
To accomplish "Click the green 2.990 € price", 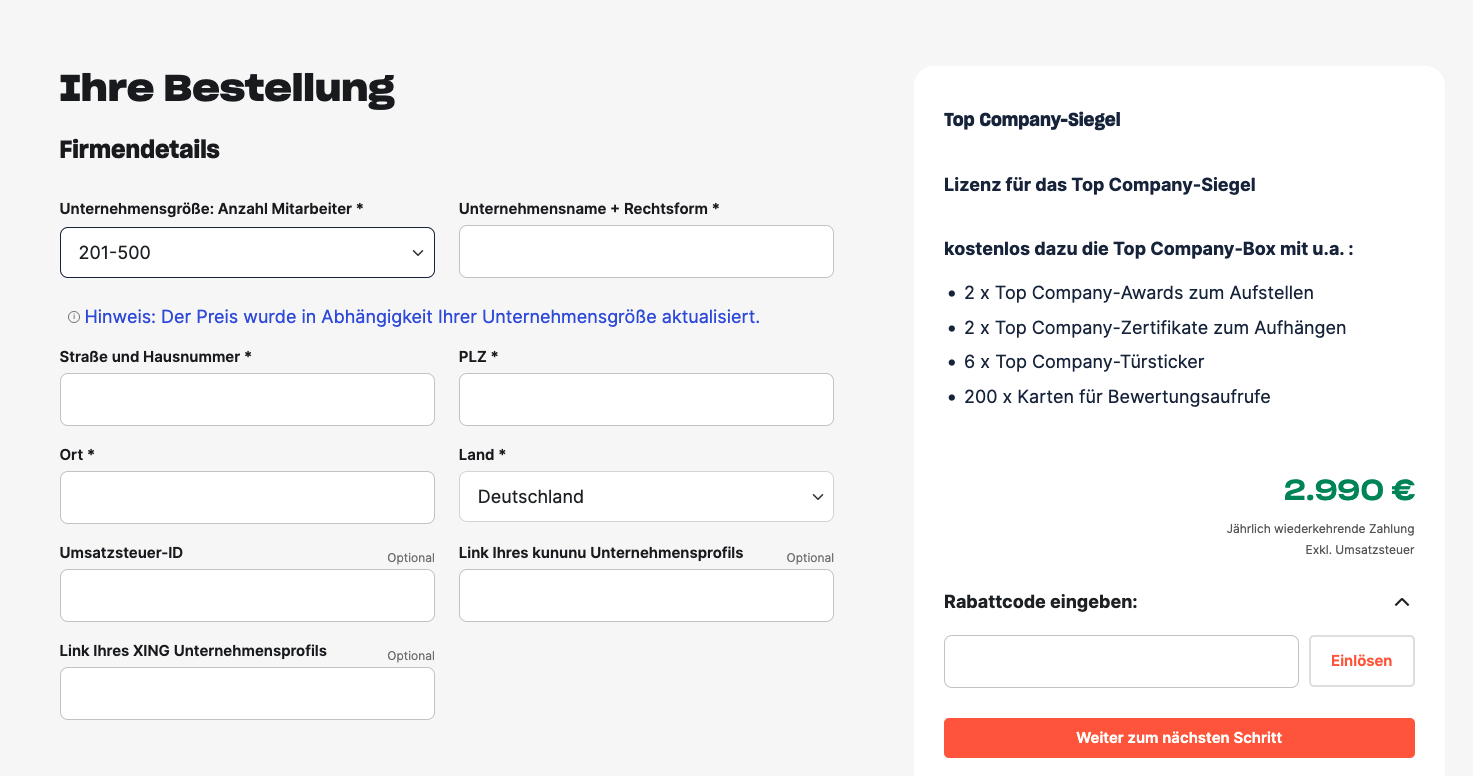I will tap(1349, 490).
